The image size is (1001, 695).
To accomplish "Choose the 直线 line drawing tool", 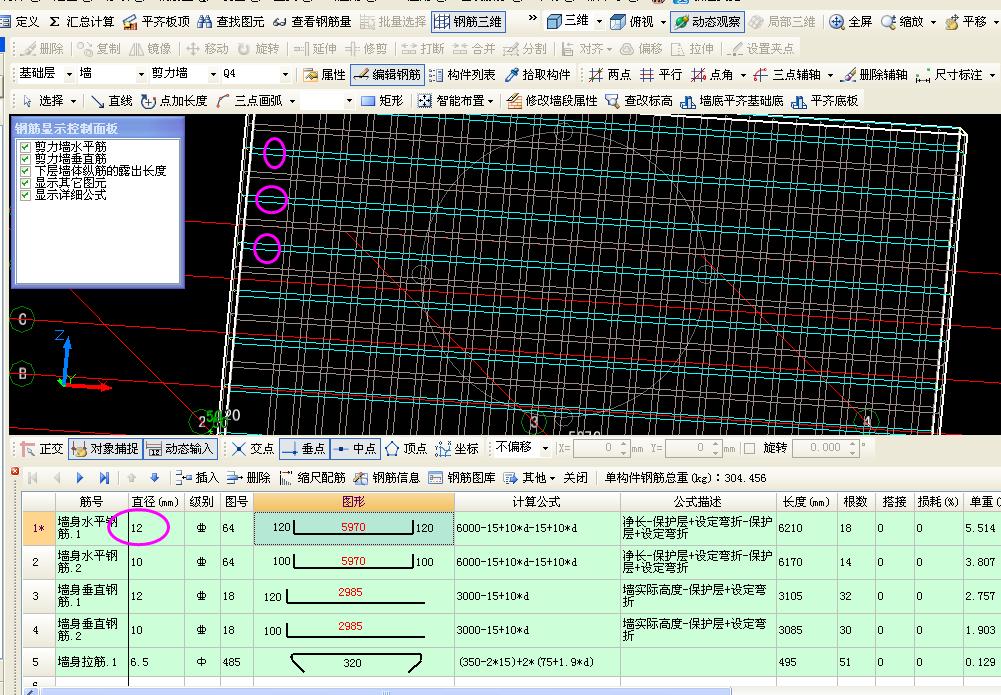I will click(112, 101).
